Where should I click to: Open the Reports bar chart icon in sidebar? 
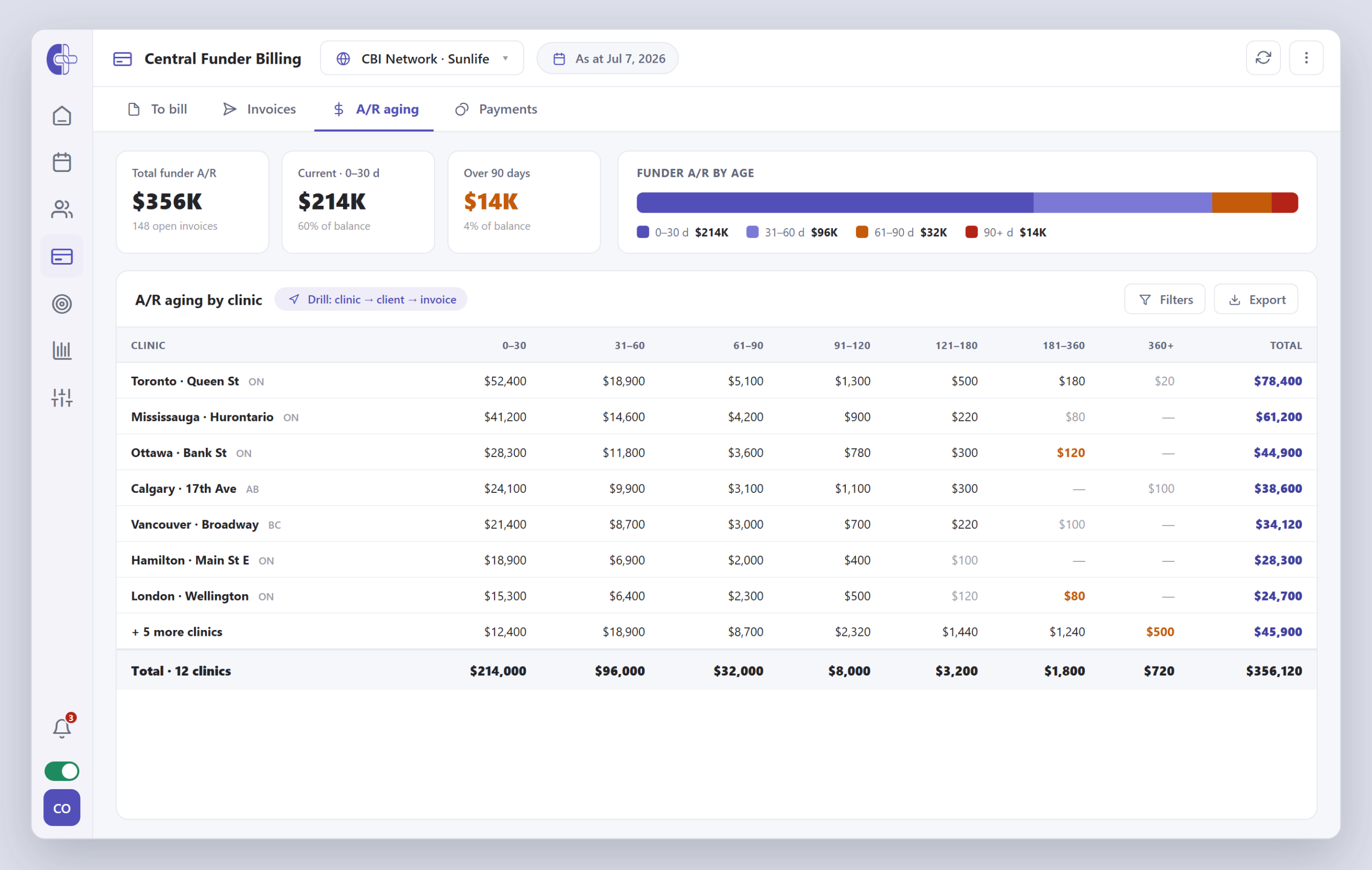click(62, 350)
